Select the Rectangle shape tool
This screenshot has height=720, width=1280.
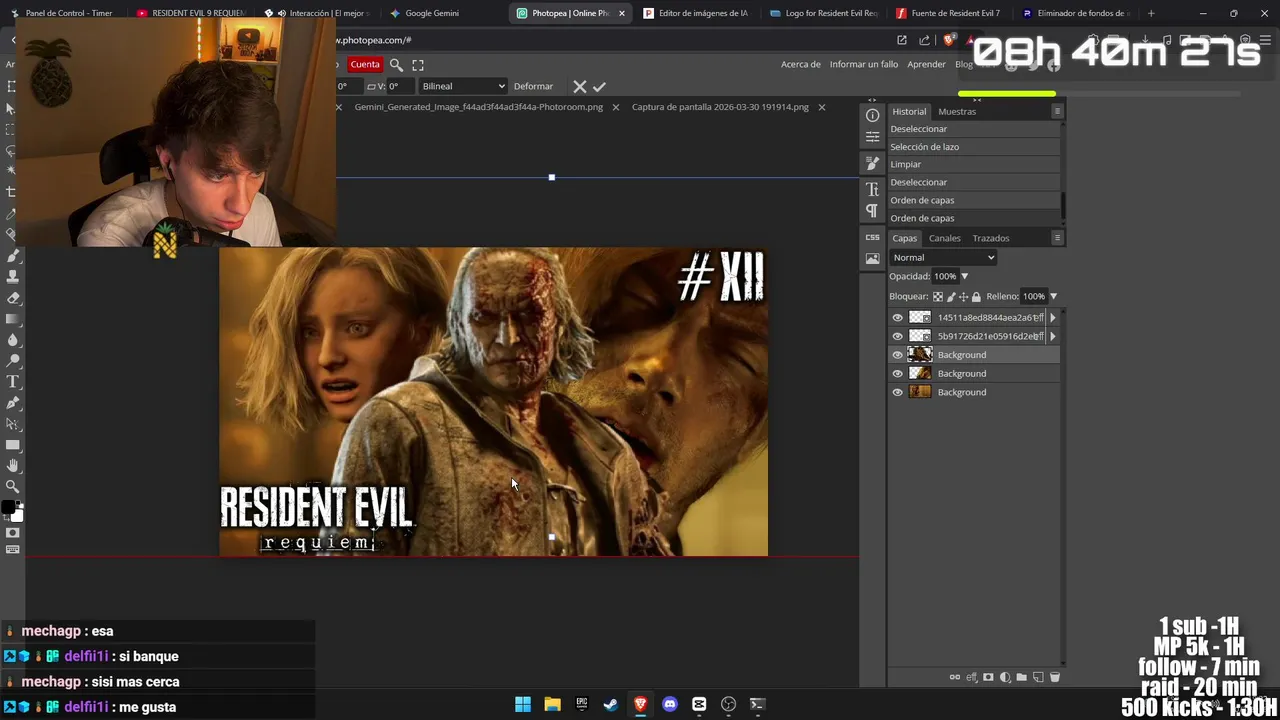pyautogui.click(x=13, y=445)
